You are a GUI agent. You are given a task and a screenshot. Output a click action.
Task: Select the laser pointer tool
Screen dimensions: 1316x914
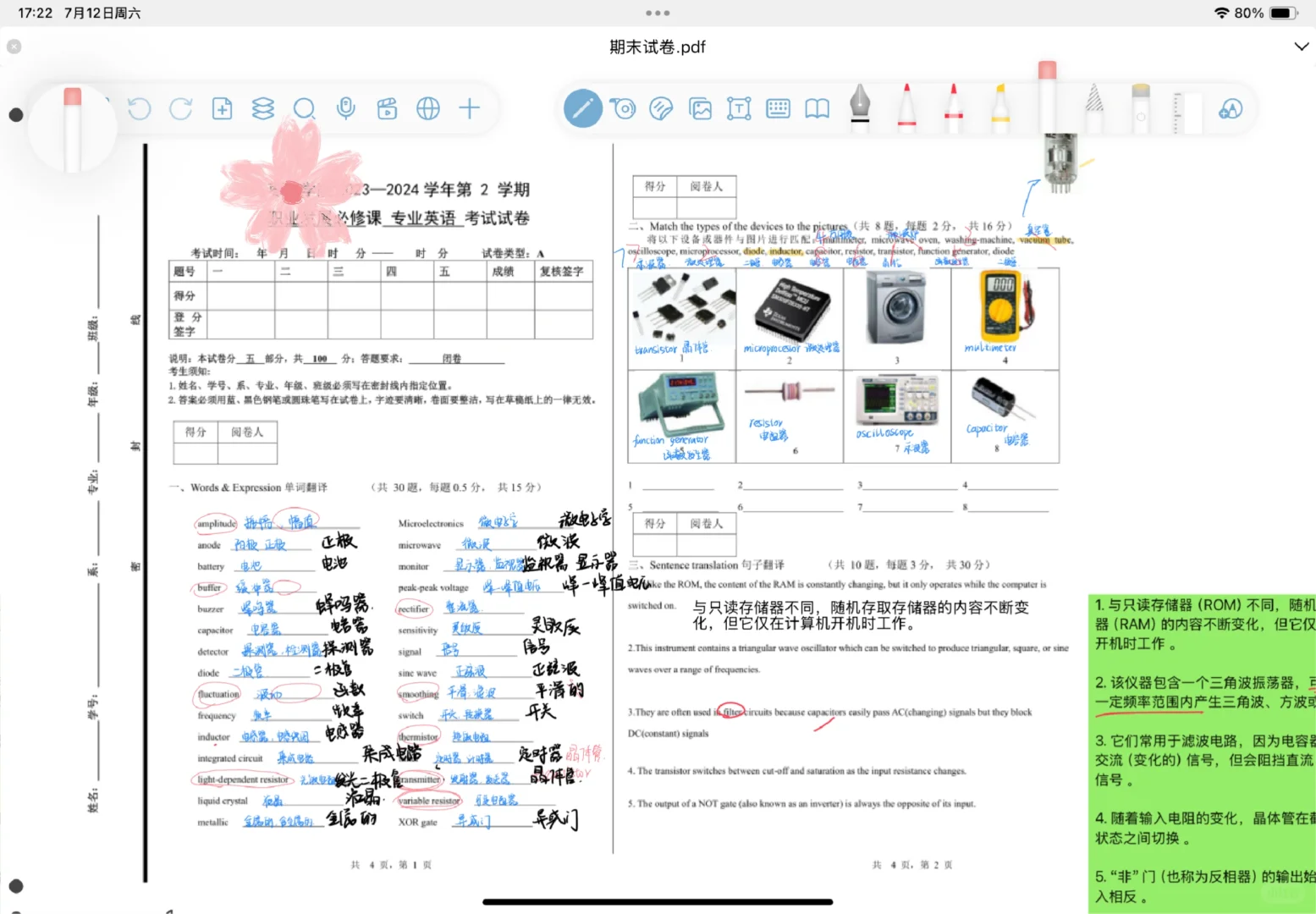tap(1141, 107)
